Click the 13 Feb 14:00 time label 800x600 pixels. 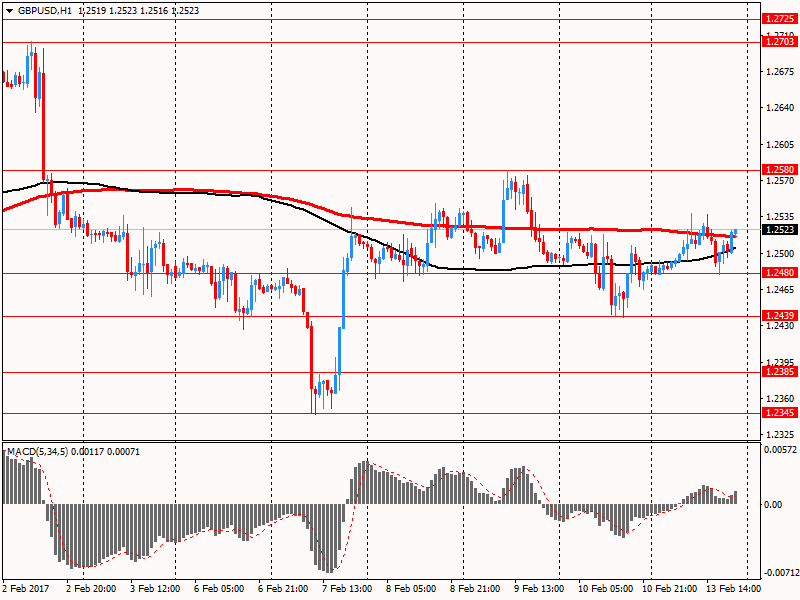click(x=735, y=590)
